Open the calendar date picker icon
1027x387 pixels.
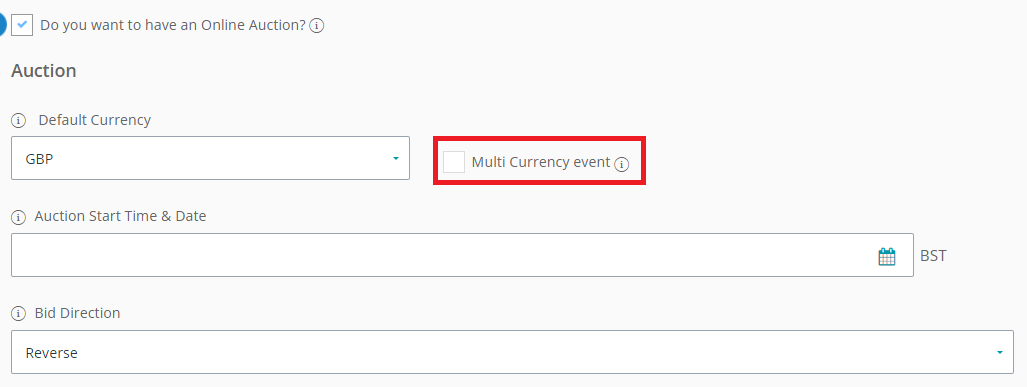(x=887, y=257)
